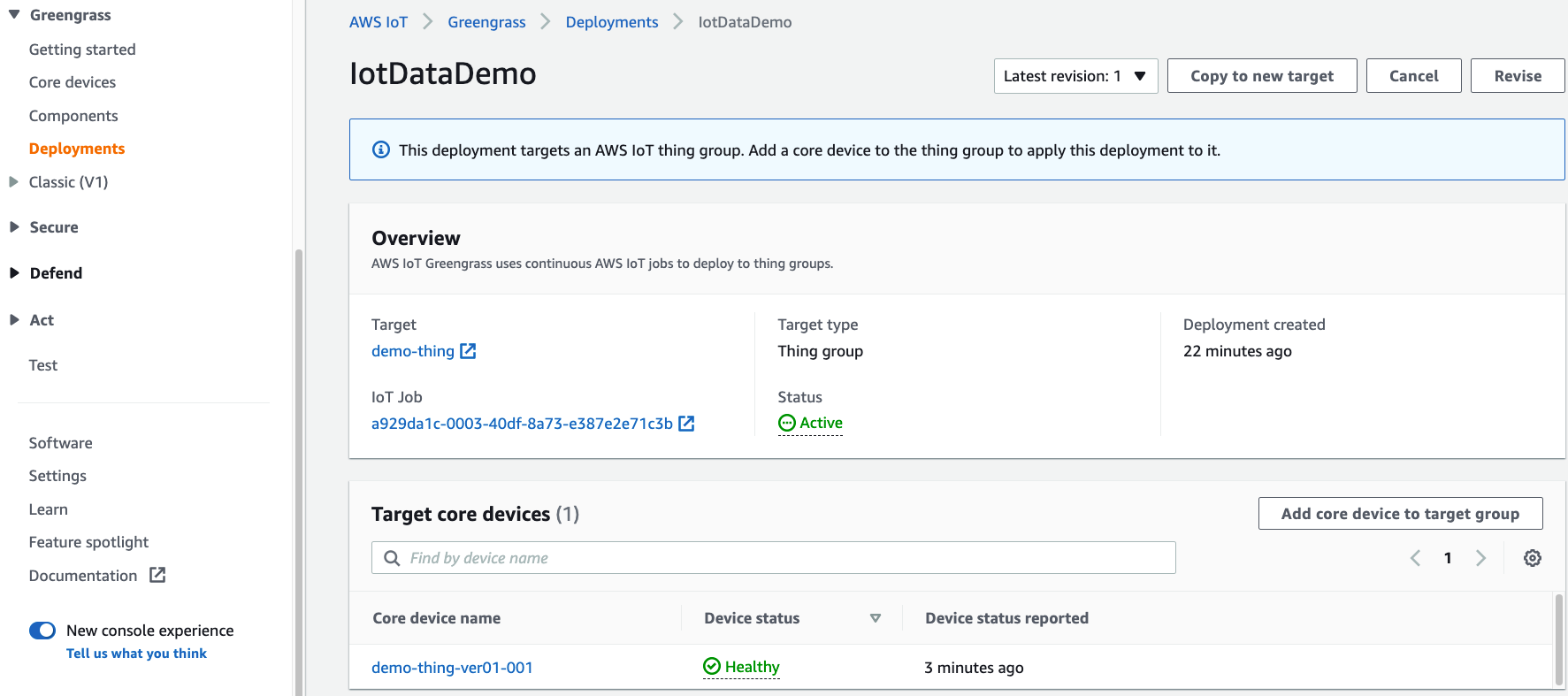Open the Latest revision dropdown
Image resolution: width=1568 pixels, height=696 pixels.
tap(1075, 76)
